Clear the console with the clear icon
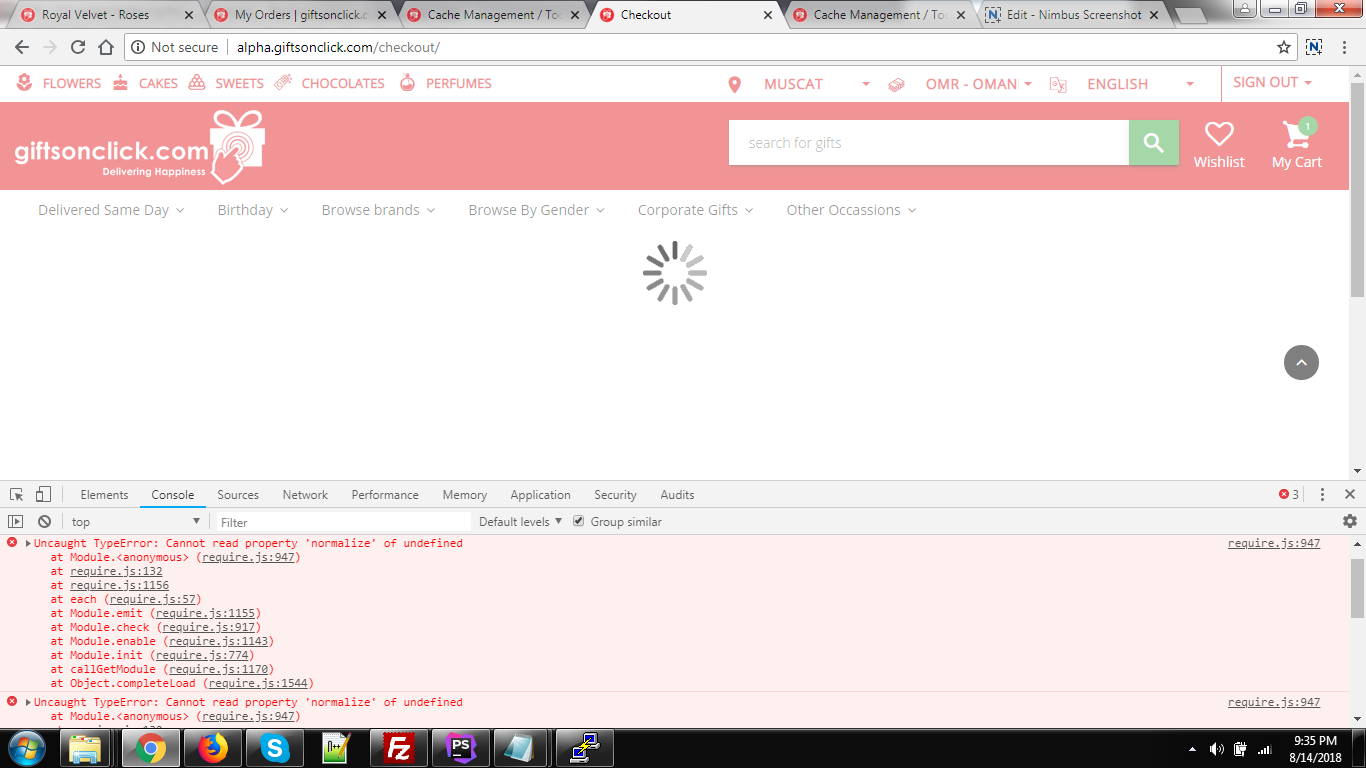This screenshot has height=768, width=1366. (x=44, y=522)
